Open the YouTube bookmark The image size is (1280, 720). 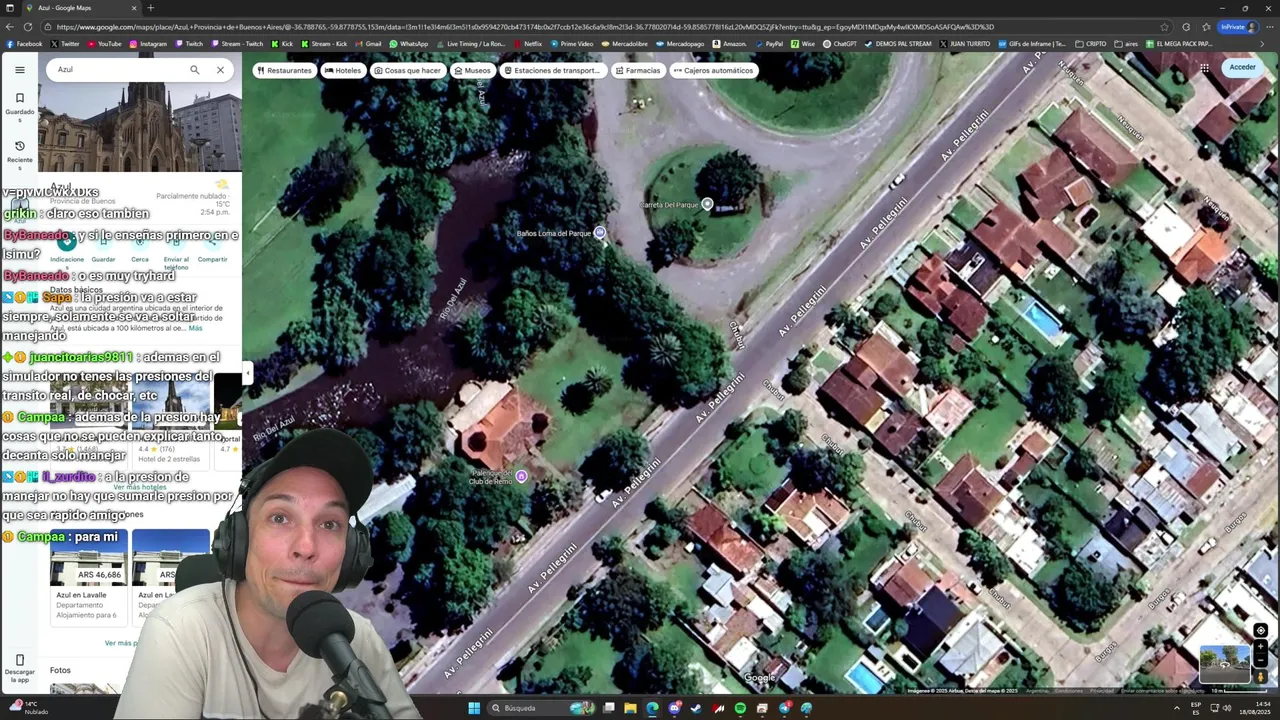click(104, 44)
